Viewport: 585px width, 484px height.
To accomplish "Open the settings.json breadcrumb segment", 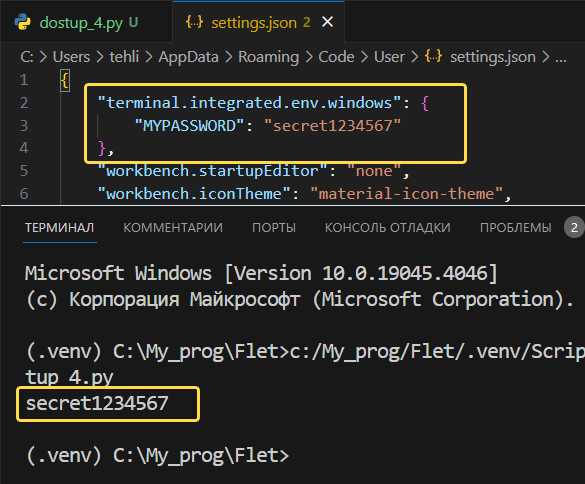I will point(492,57).
